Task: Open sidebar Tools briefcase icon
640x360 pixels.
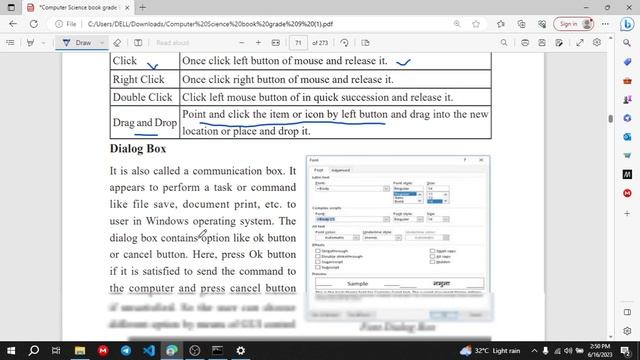Action: click(x=627, y=81)
